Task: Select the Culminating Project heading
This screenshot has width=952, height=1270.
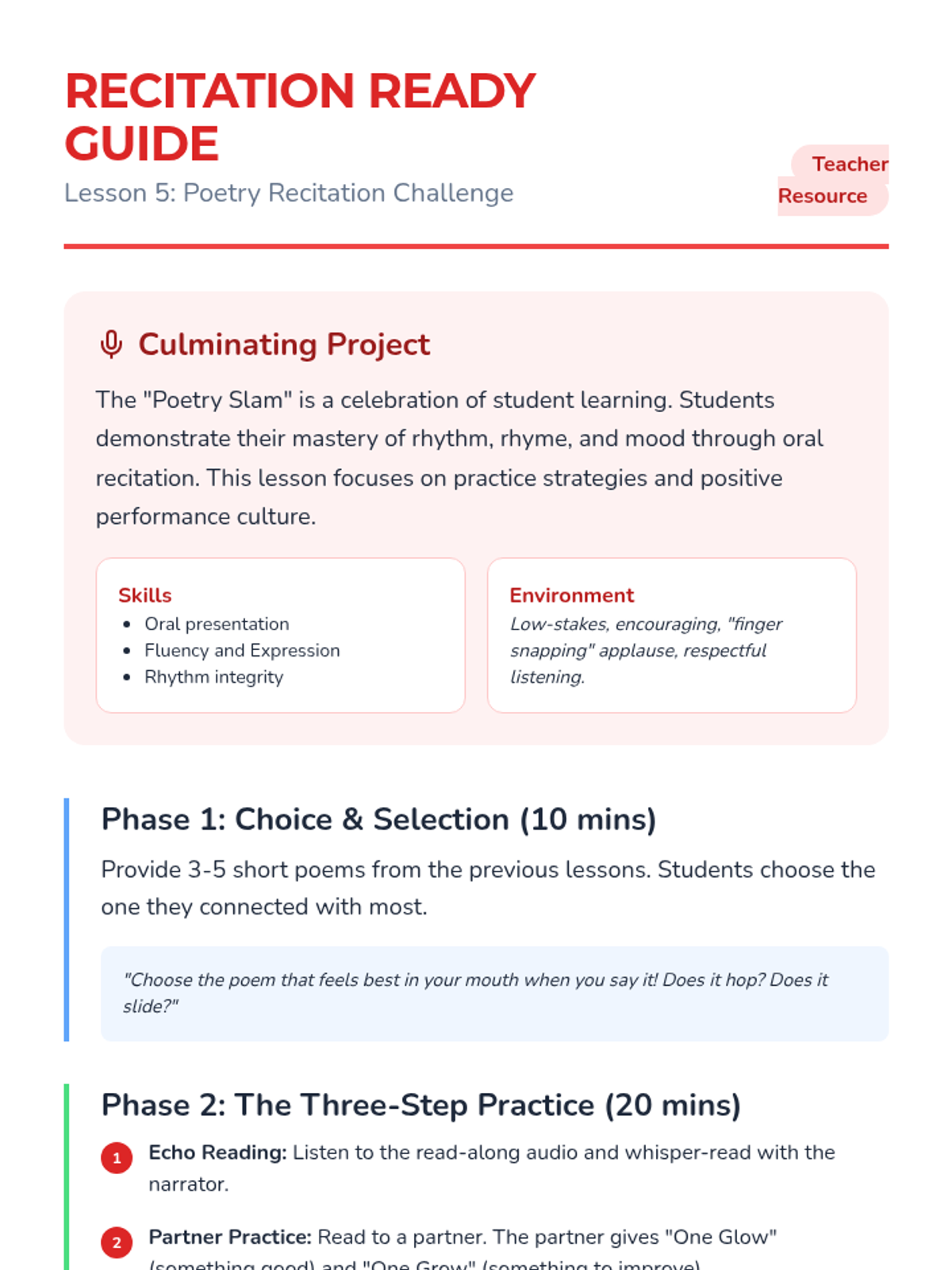Action: click(284, 344)
